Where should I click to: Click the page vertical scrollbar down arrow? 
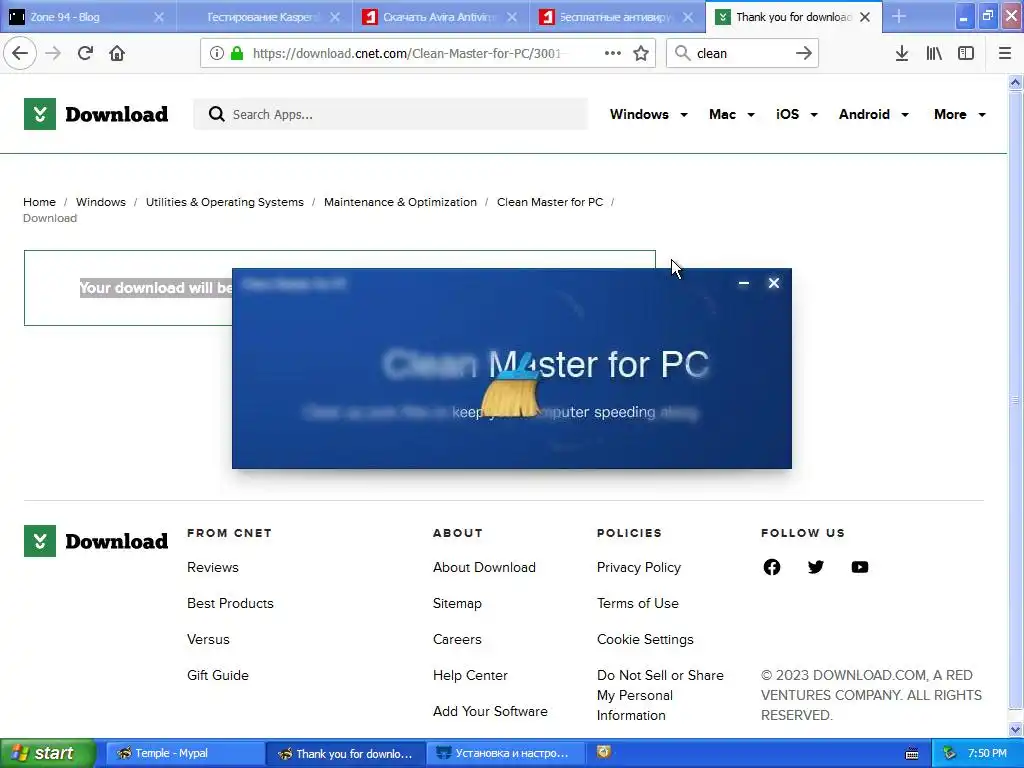(x=1015, y=729)
